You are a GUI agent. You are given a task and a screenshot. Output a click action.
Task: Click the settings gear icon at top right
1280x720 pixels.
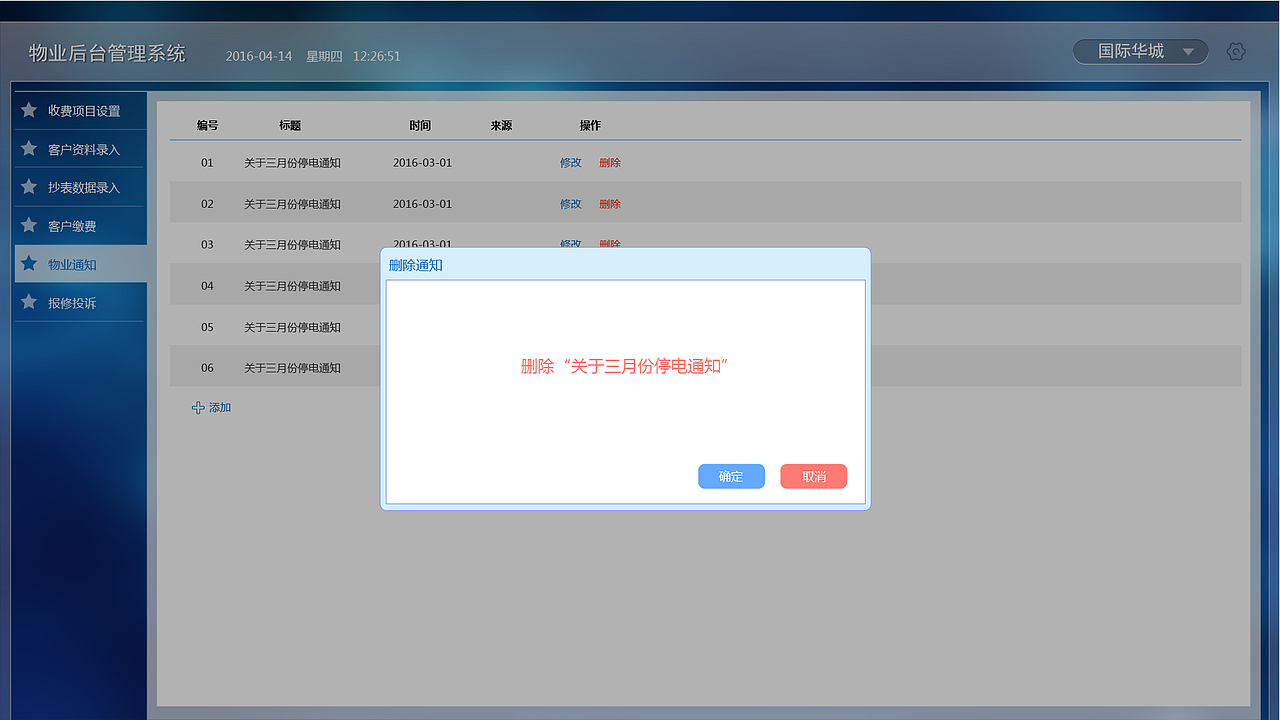coord(1236,51)
